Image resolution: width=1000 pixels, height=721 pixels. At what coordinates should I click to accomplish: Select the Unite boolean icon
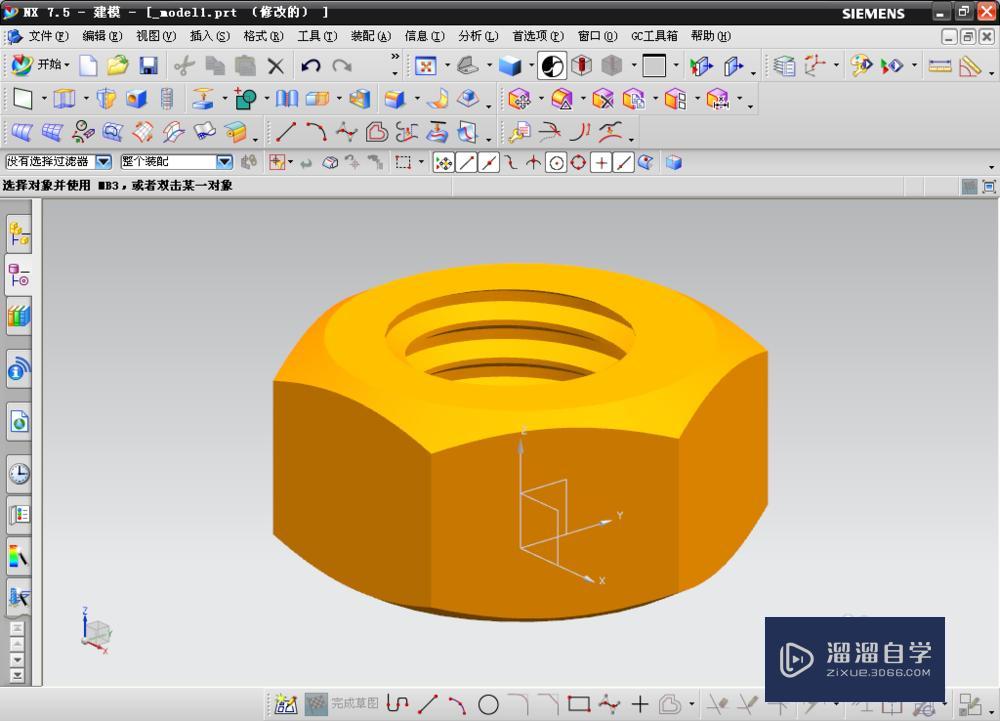(x=245, y=99)
